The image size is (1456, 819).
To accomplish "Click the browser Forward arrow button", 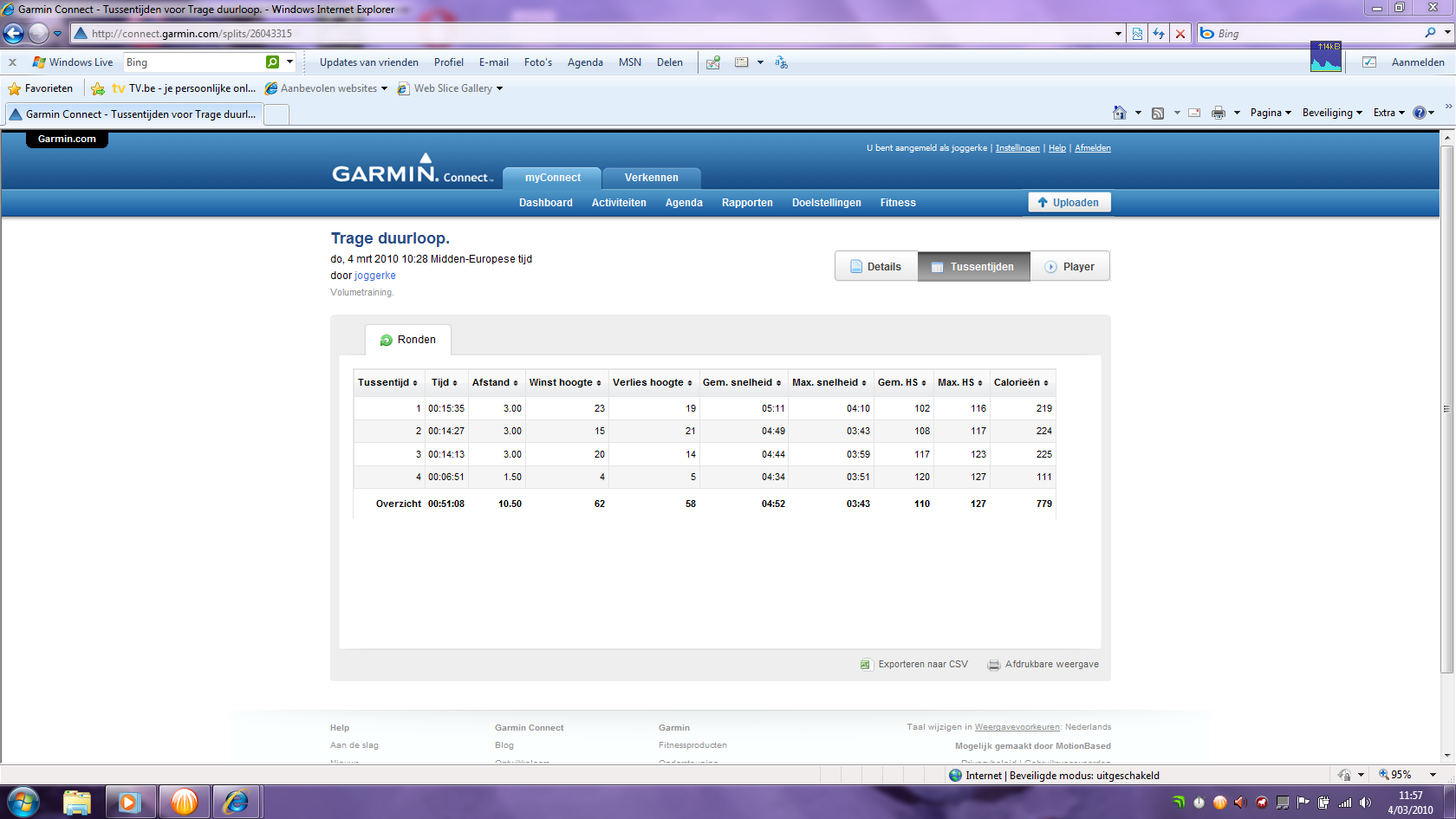I will point(38,33).
